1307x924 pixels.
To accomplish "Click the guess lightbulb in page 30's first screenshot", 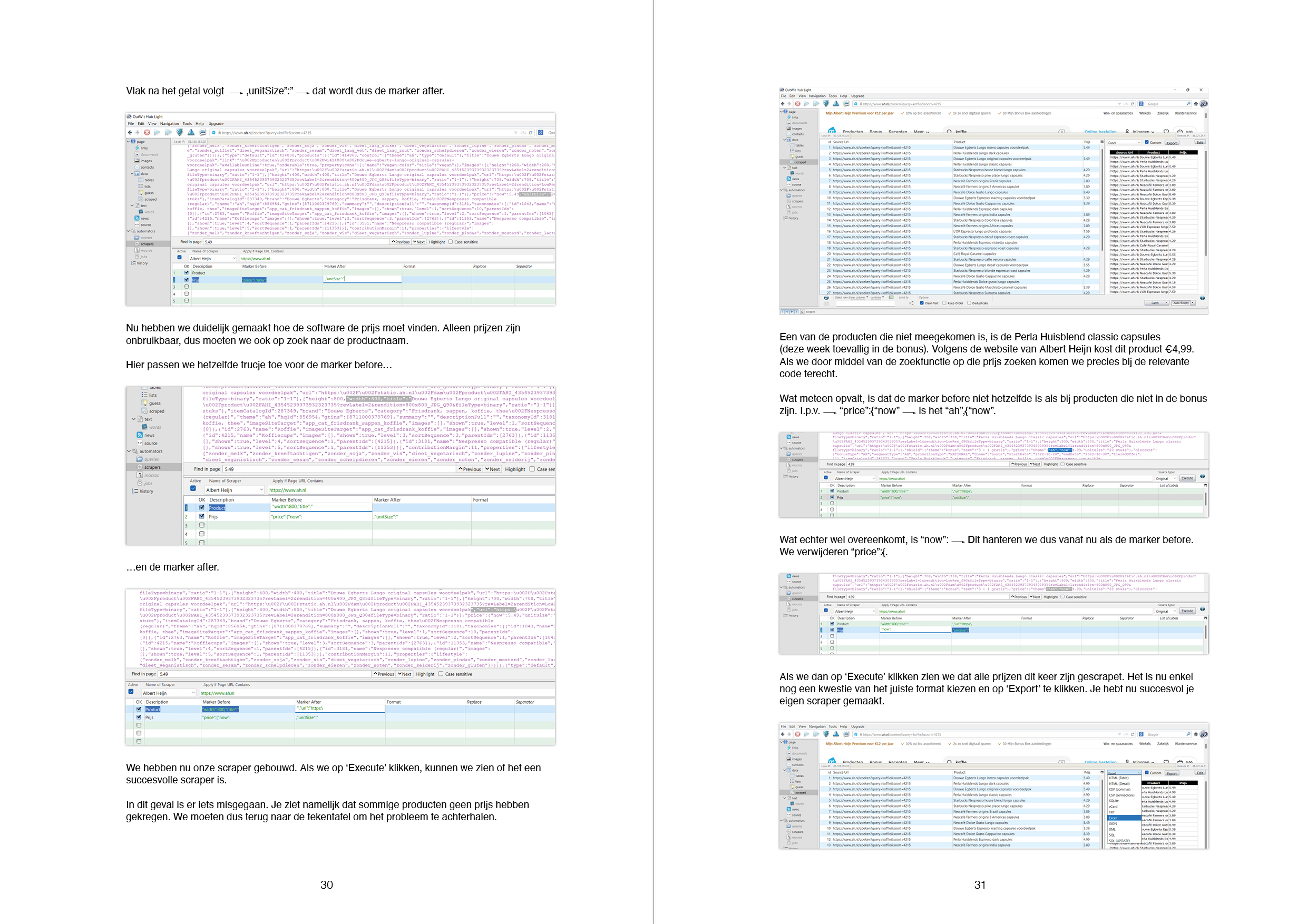I will 141,193.
